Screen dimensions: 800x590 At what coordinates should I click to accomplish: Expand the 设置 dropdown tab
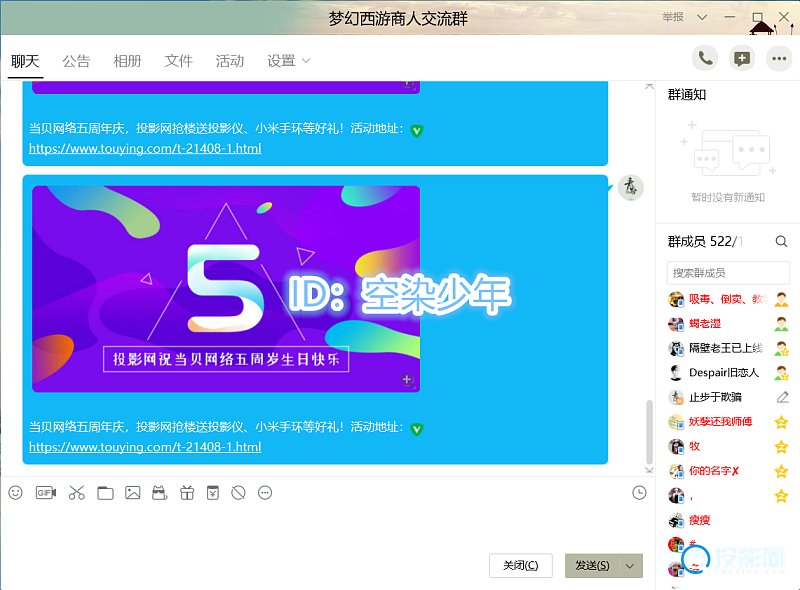[288, 61]
